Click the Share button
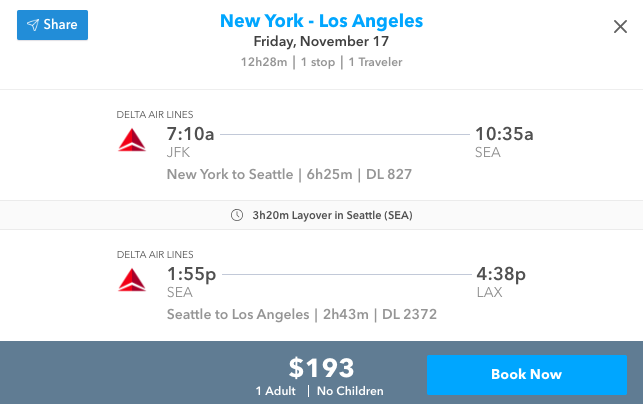Screen dimensions: 643x404 (x=52, y=25)
